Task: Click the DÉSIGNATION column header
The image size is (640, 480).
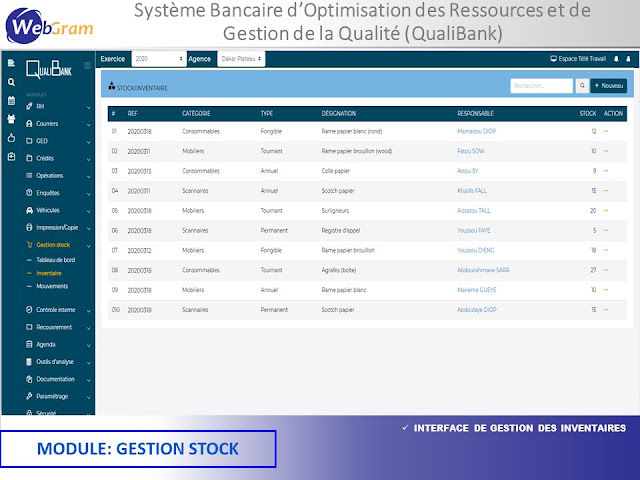Action: coord(339,113)
